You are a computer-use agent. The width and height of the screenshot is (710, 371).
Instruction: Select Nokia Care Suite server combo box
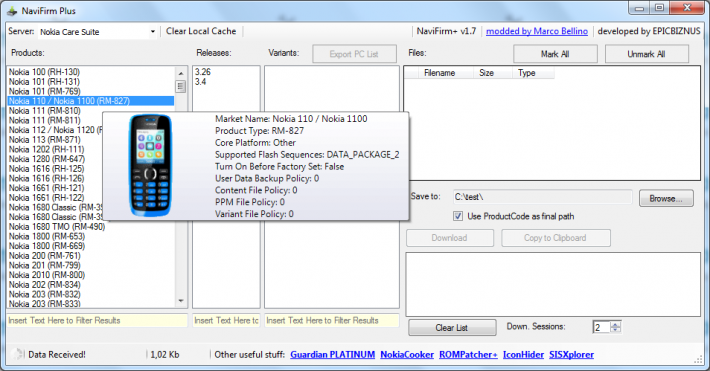97,32
